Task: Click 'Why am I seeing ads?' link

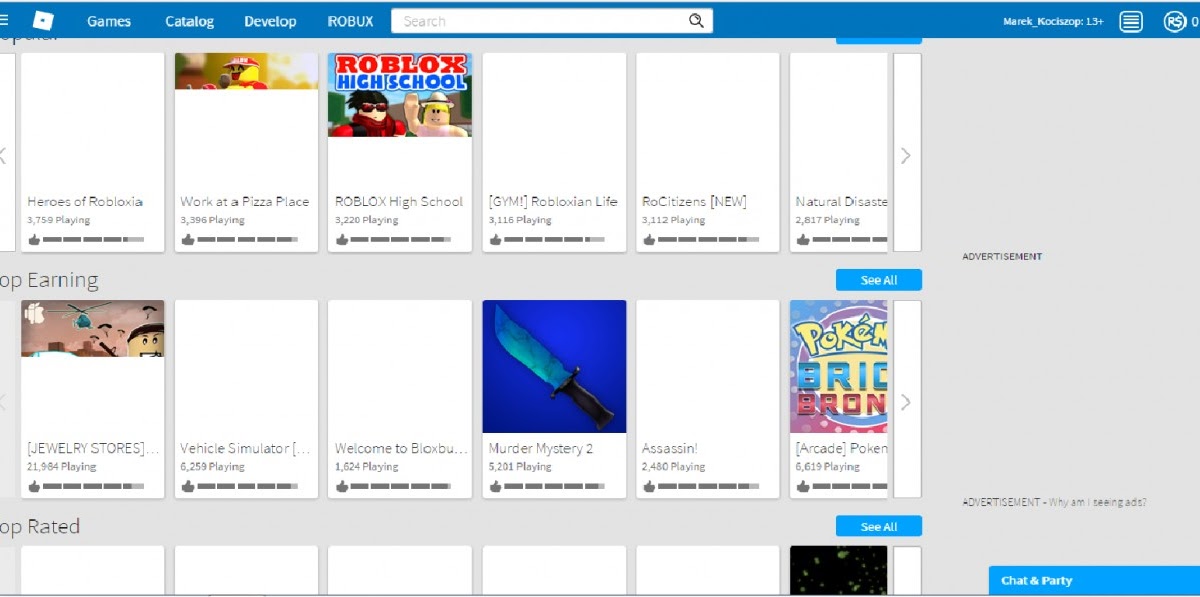Action: click(1098, 502)
